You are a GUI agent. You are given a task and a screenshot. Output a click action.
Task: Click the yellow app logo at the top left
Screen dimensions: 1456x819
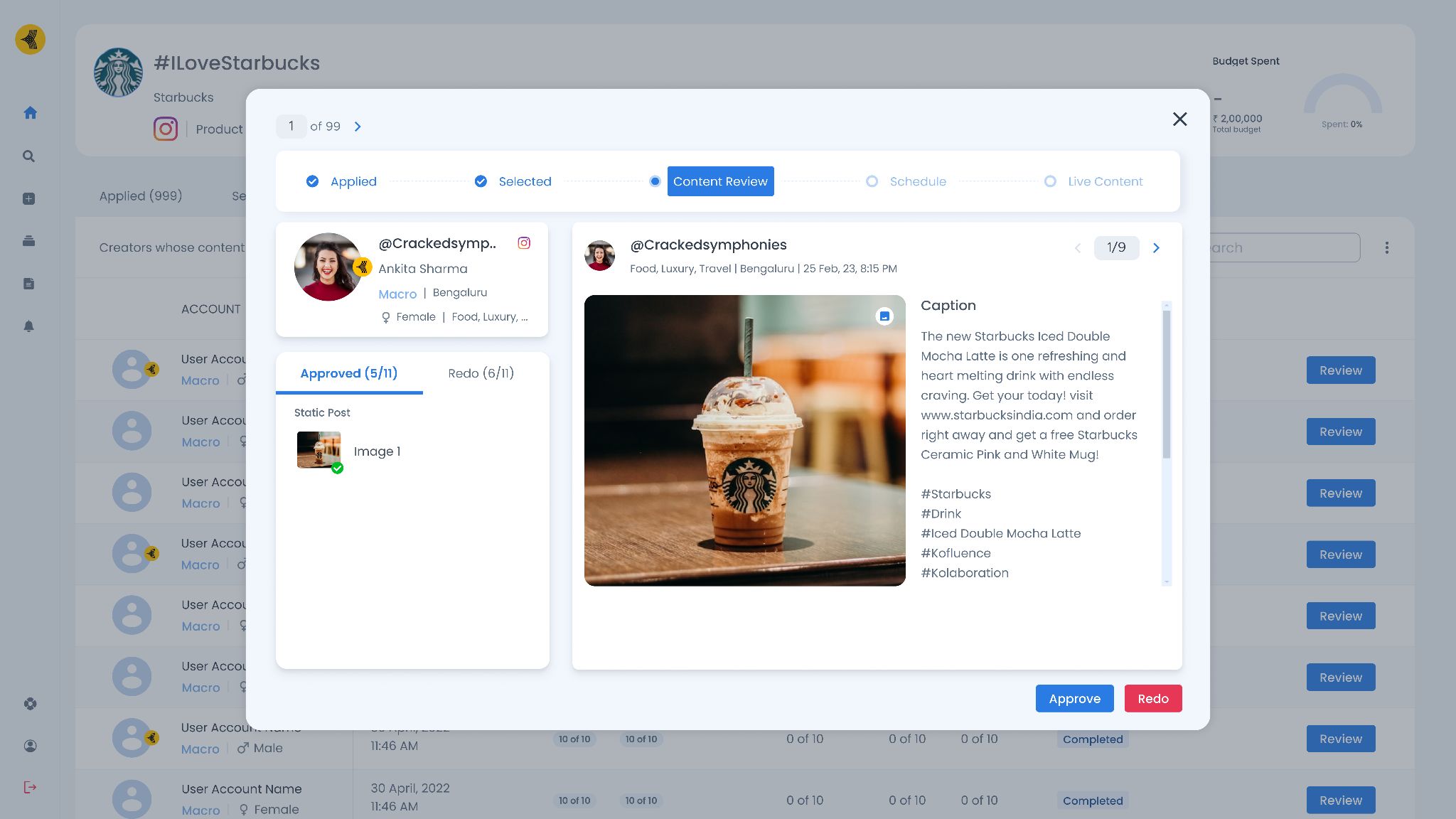[x=30, y=39]
